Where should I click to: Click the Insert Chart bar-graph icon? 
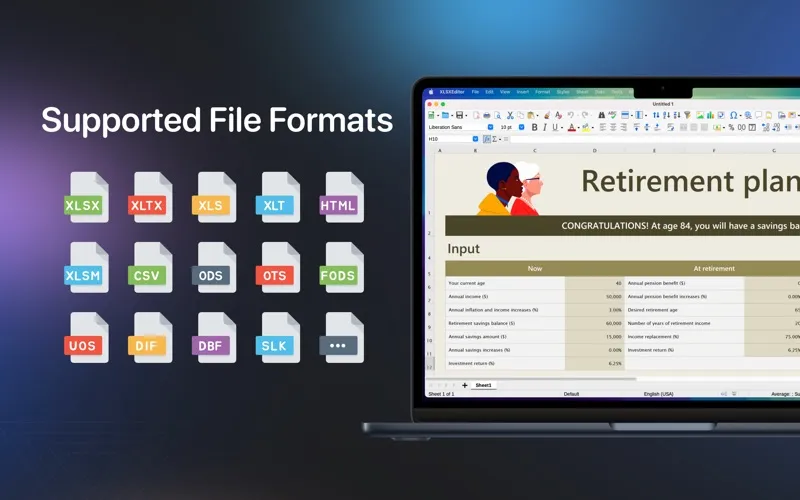pyautogui.click(x=710, y=115)
